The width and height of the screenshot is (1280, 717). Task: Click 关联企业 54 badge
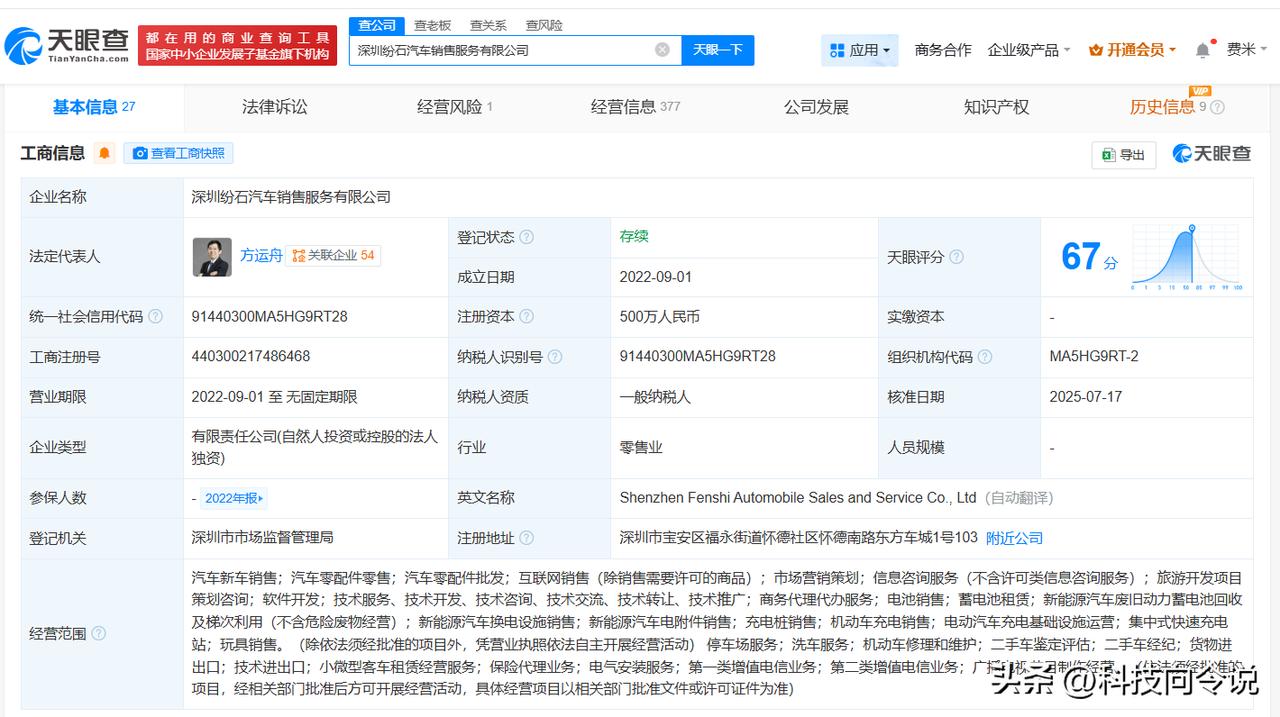tap(334, 255)
